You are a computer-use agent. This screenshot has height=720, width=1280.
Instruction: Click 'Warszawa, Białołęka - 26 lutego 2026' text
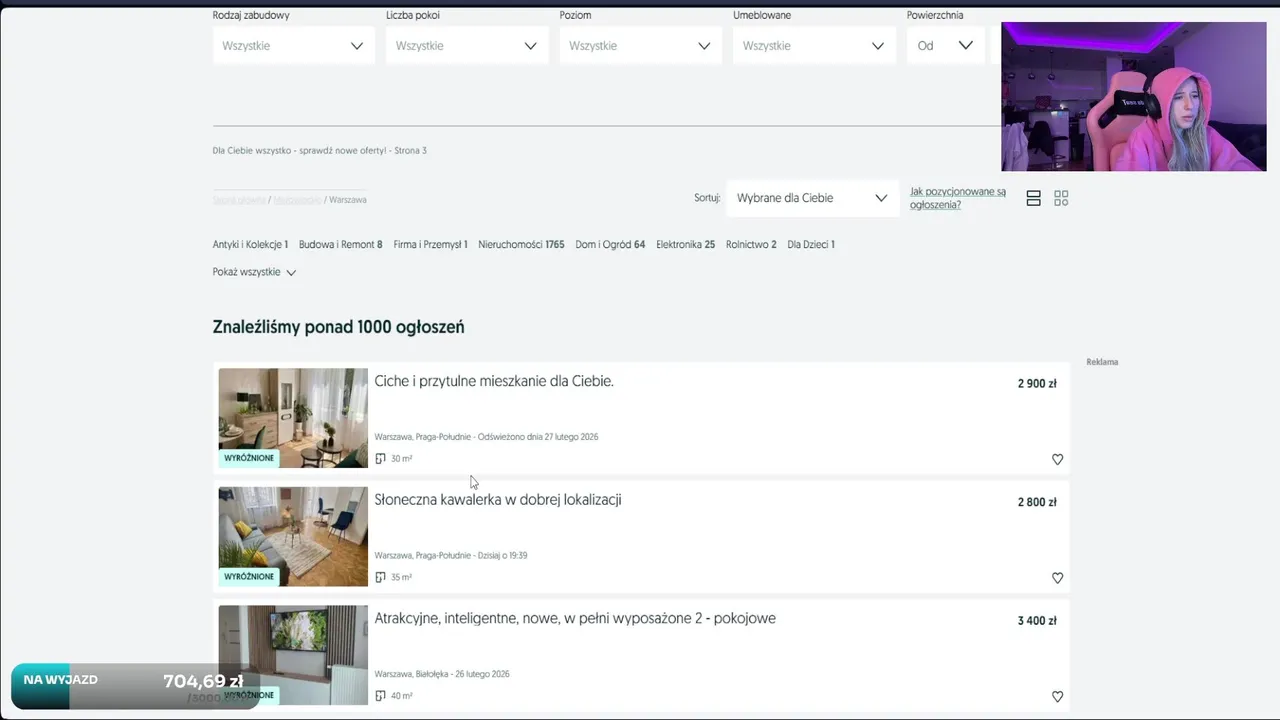(x=442, y=674)
